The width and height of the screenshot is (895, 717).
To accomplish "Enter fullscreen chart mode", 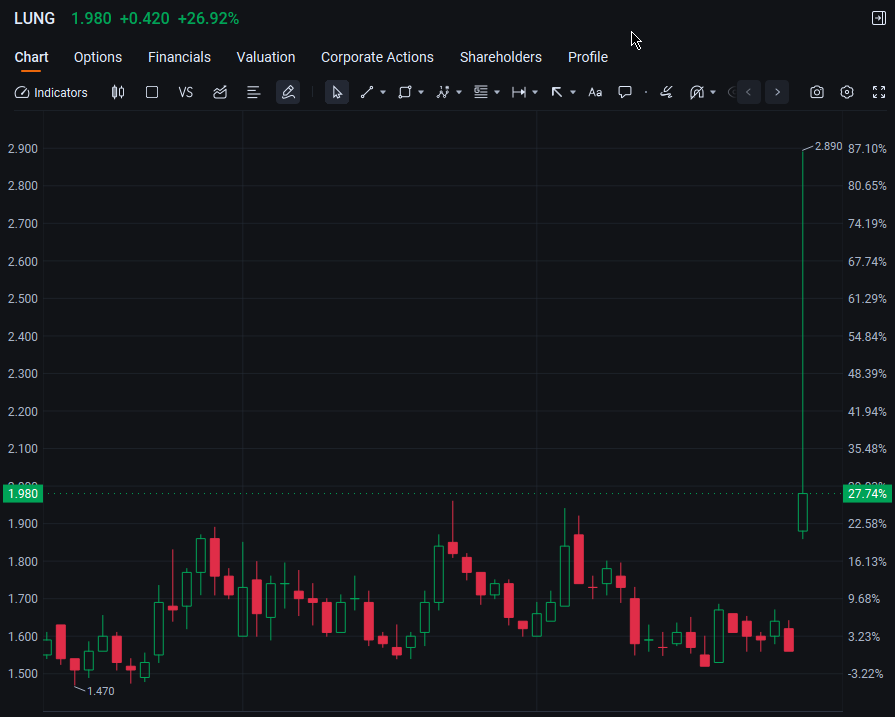I will pyautogui.click(x=879, y=92).
